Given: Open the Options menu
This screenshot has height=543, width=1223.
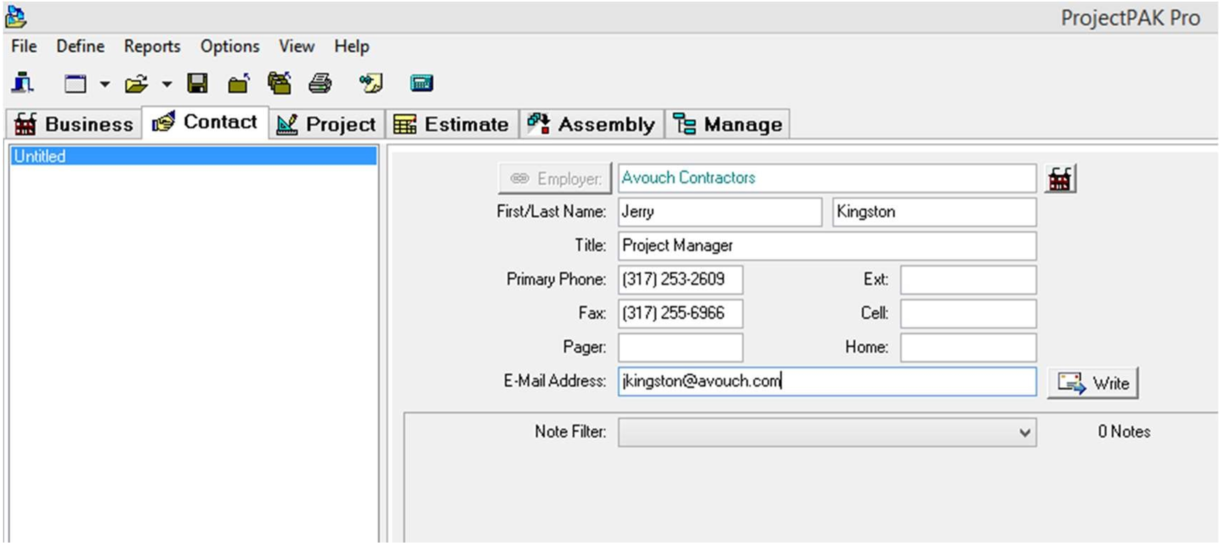Looking at the screenshot, I should 230,46.
